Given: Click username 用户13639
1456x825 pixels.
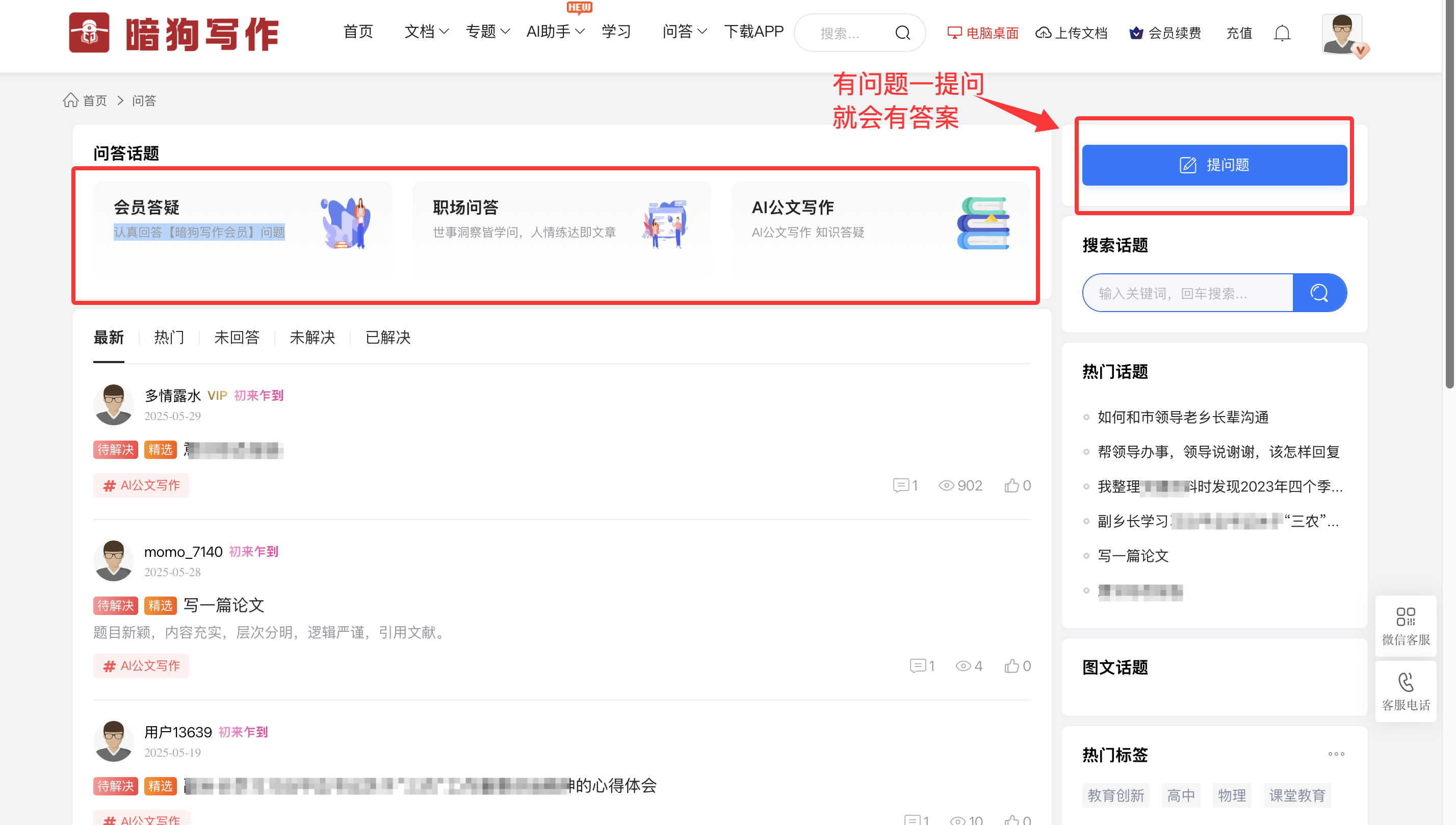Looking at the screenshot, I should [178, 732].
